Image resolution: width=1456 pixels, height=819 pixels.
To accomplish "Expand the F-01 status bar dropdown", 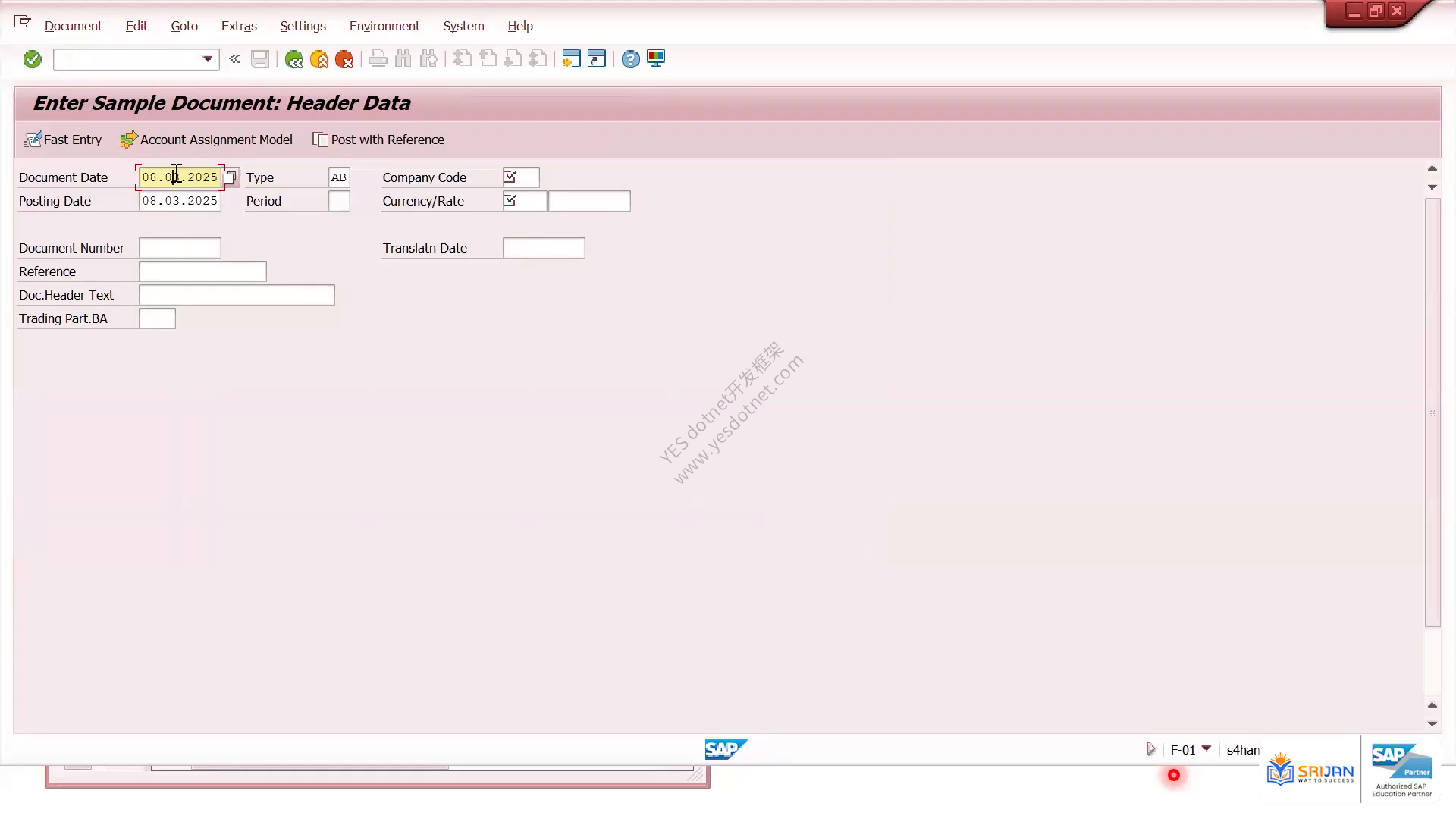I will coord(1207,748).
